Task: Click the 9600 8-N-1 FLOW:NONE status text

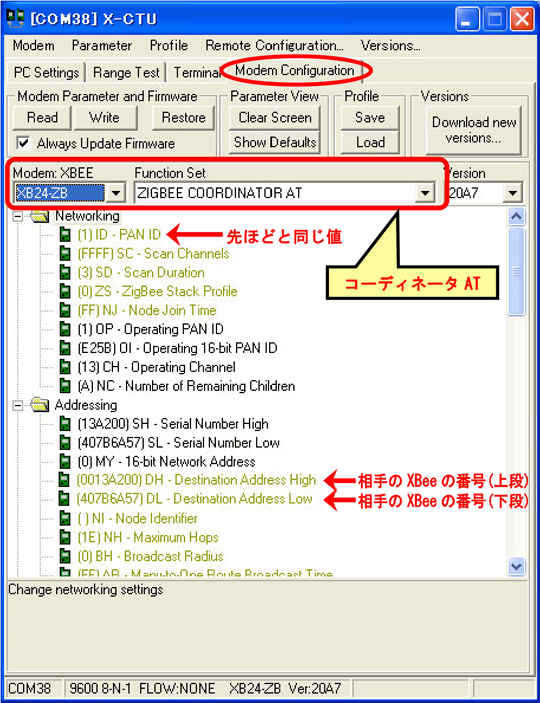Action: pyautogui.click(x=141, y=688)
